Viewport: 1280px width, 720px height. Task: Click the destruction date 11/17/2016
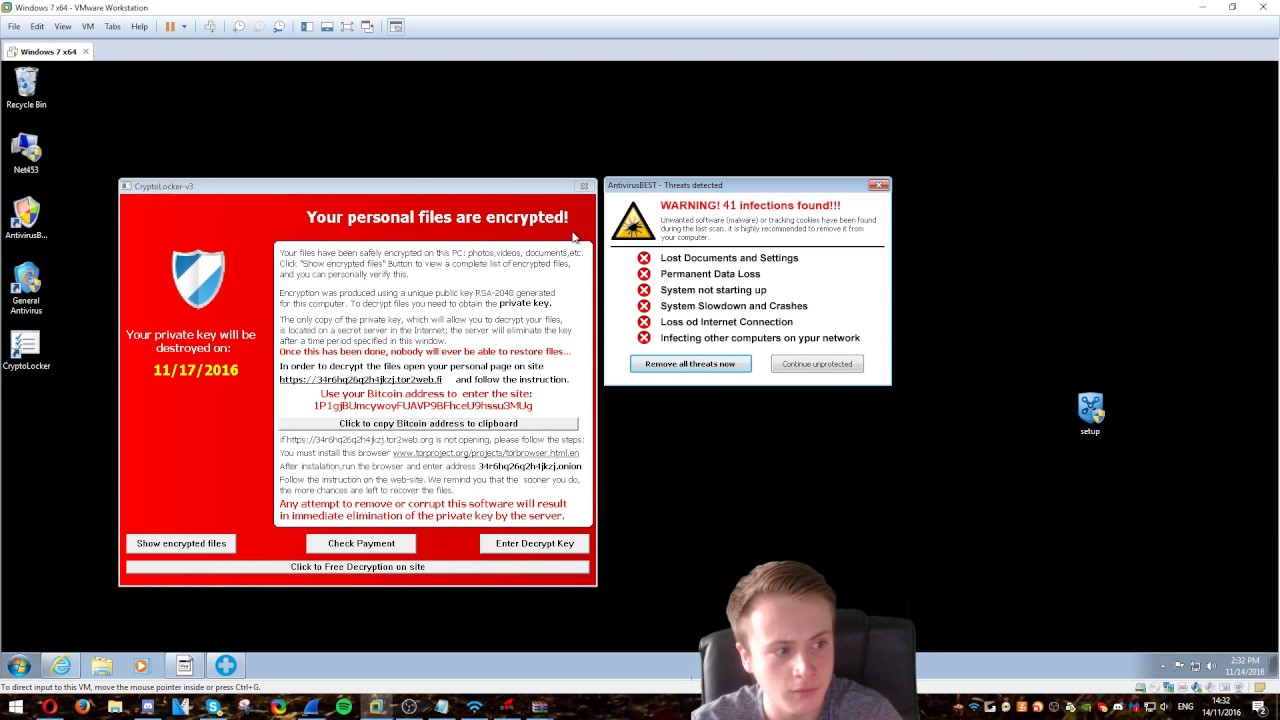(x=196, y=370)
